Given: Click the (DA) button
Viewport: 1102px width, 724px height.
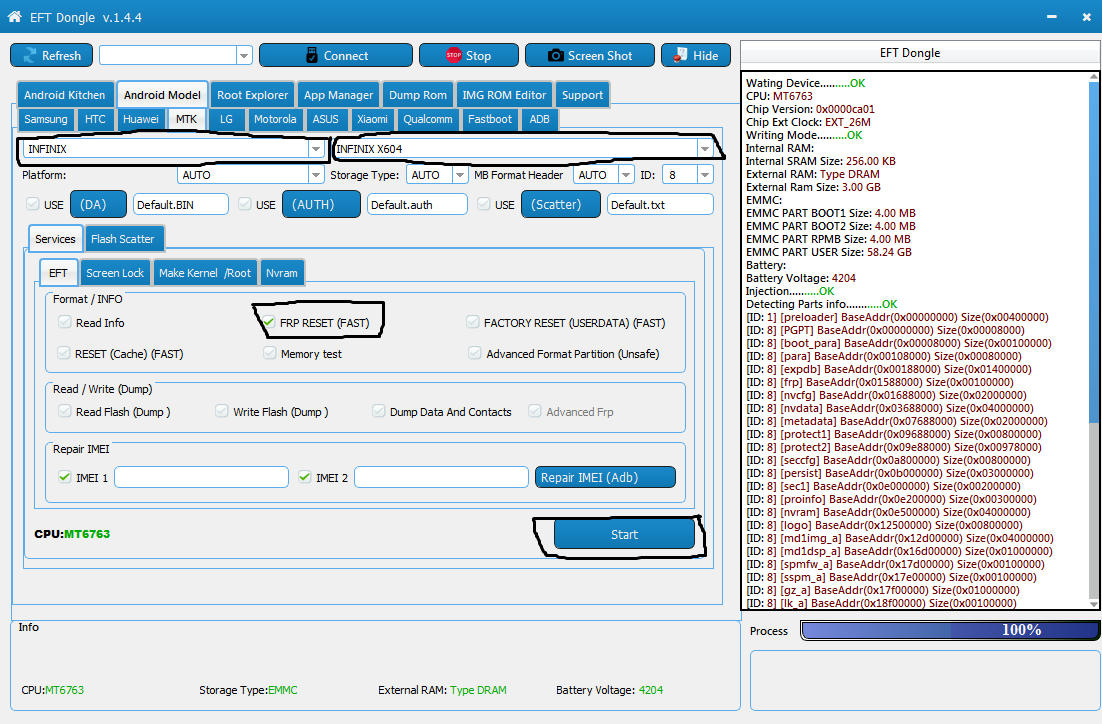Looking at the screenshot, I should 98,205.
